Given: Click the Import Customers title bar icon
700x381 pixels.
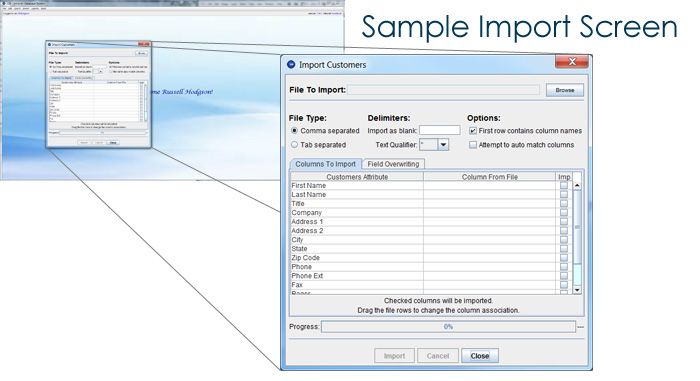Looking at the screenshot, I should [291, 65].
